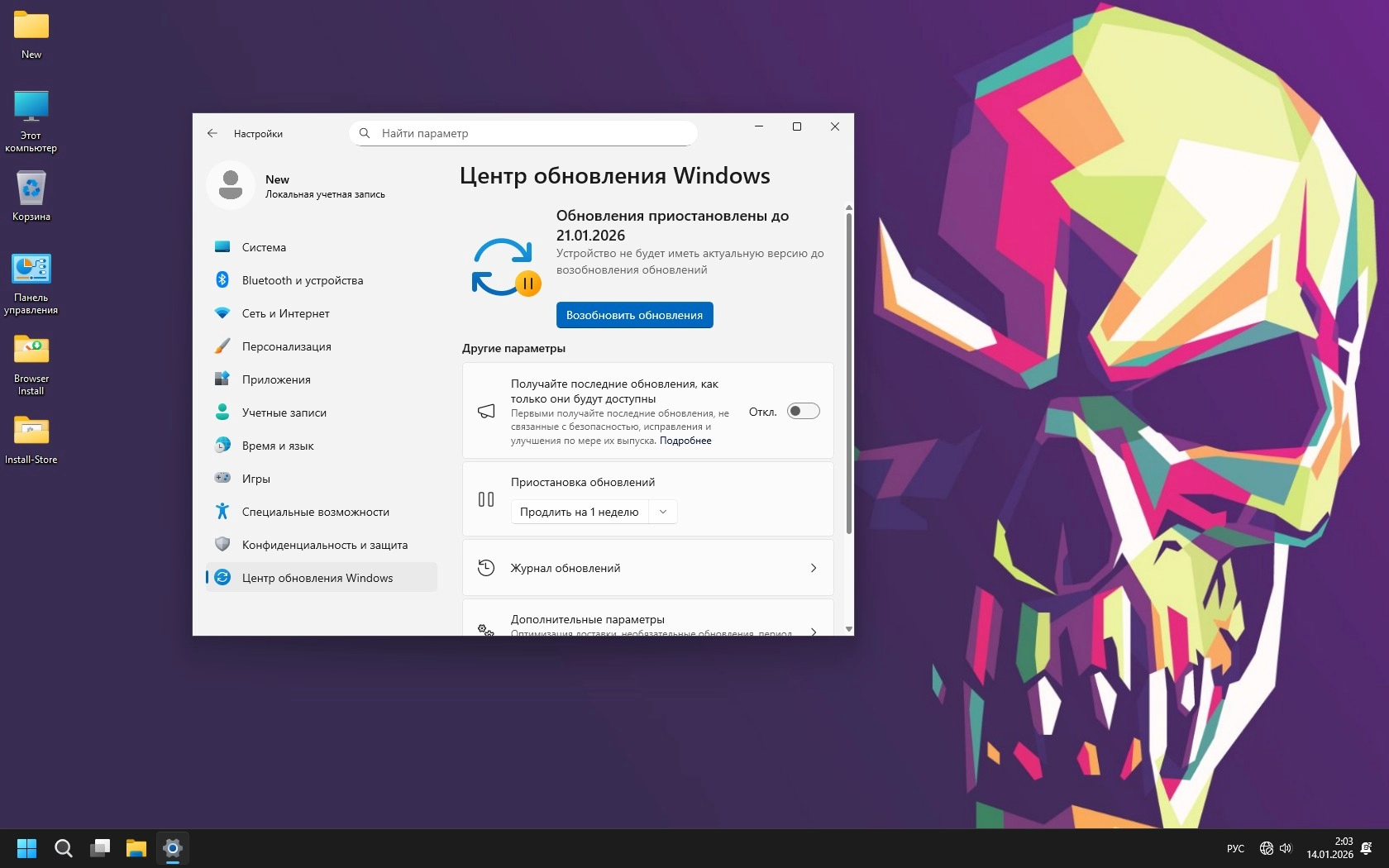
Task: Open Специальные возможности accessibility settings
Action: coord(315,512)
